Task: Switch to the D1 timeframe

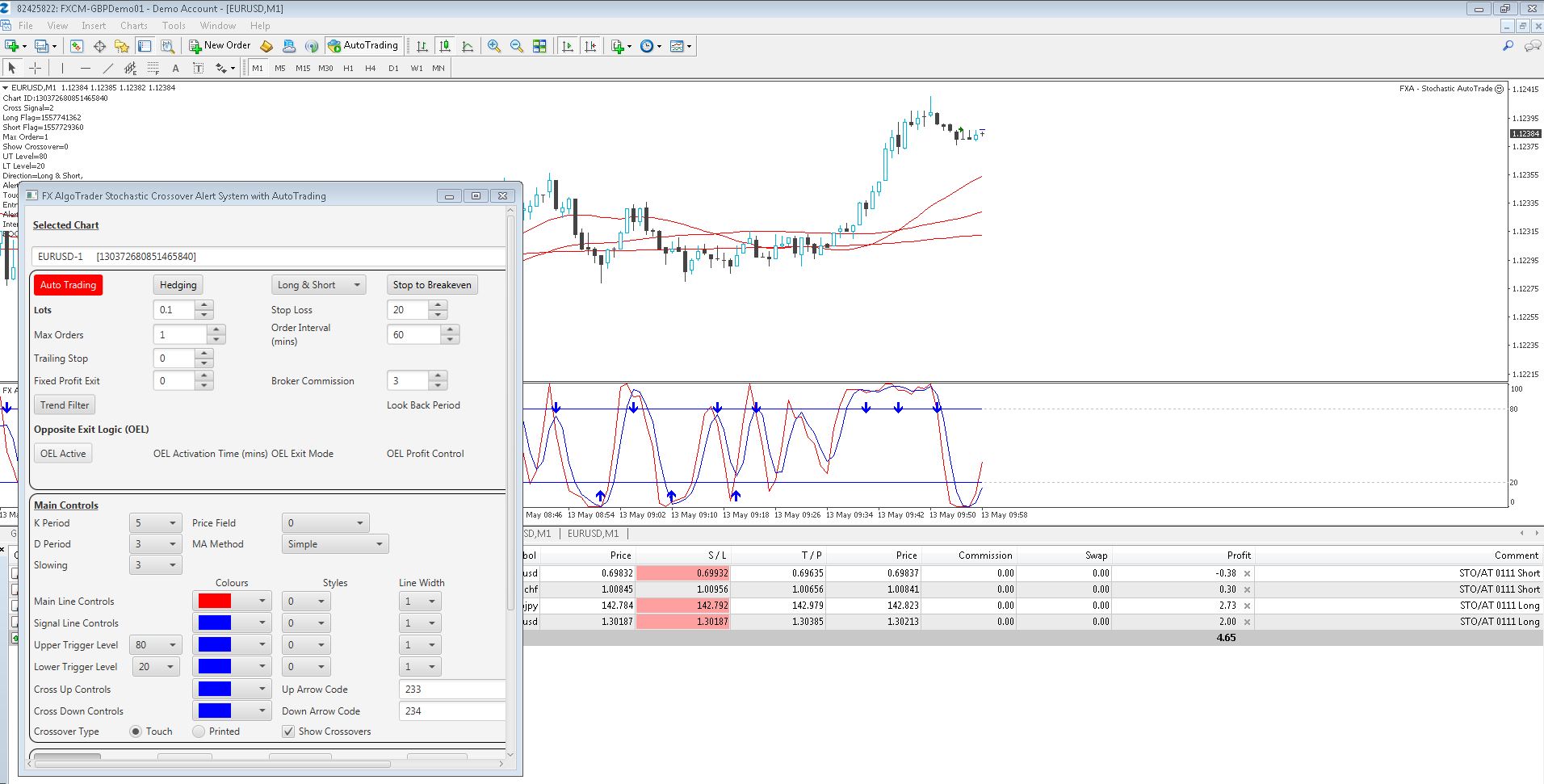Action: (x=393, y=68)
